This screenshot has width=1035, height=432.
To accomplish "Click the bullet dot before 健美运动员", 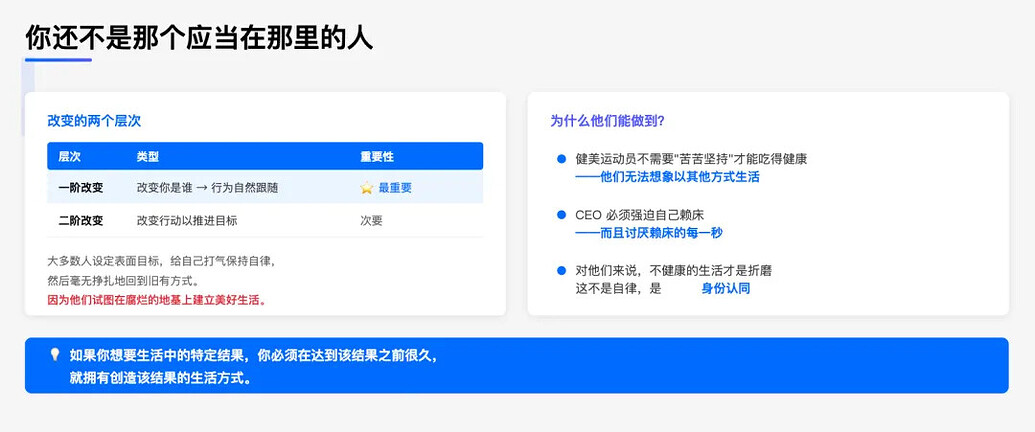I will pos(562,159).
